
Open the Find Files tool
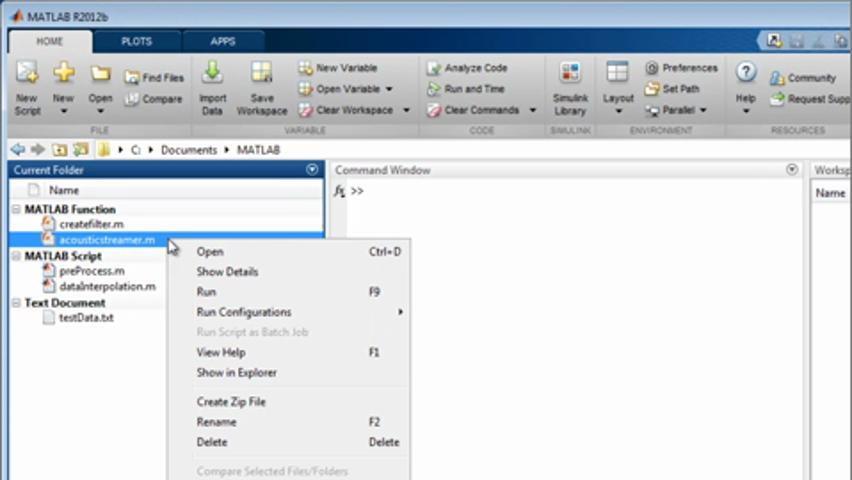154,78
